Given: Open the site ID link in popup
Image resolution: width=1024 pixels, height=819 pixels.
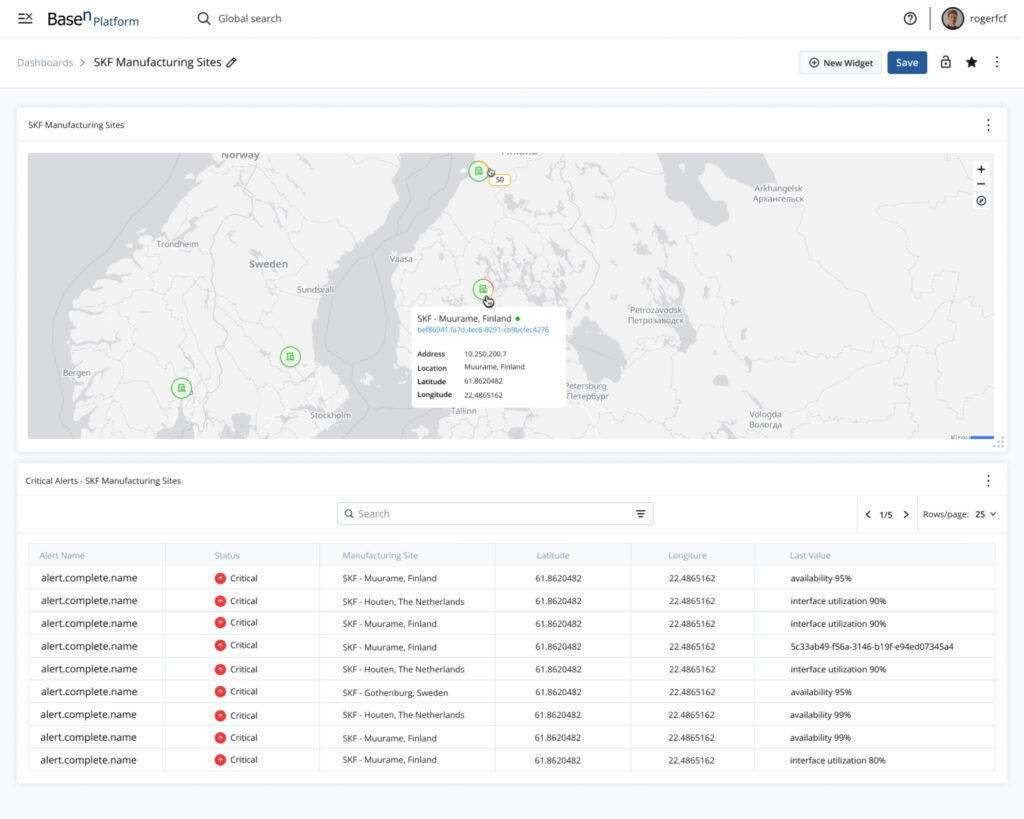Looking at the screenshot, I should (x=483, y=330).
